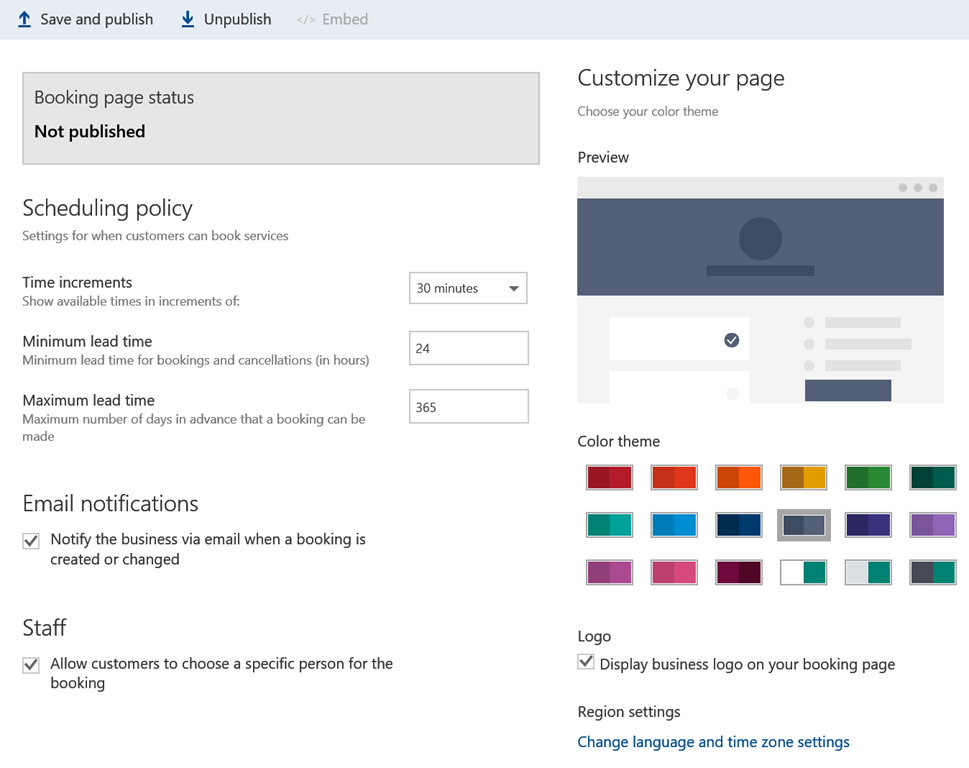The height and width of the screenshot is (768, 969).
Task: Click Unpublish in the top toolbar
Action: [237, 19]
